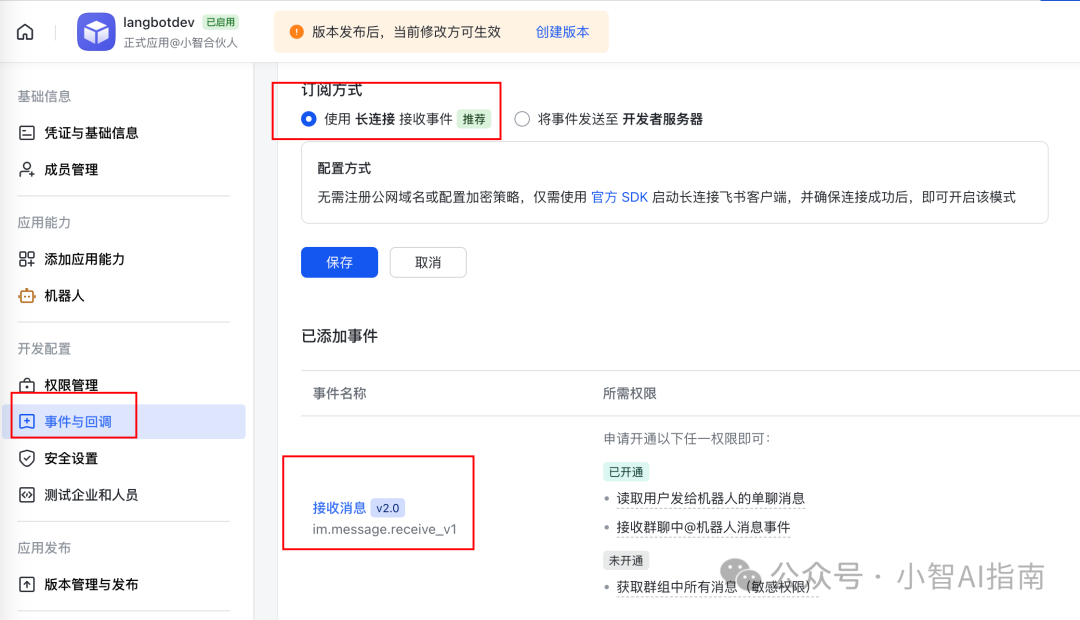Click the 安全设置 shield icon
The image size is (1080, 620).
coord(27,458)
